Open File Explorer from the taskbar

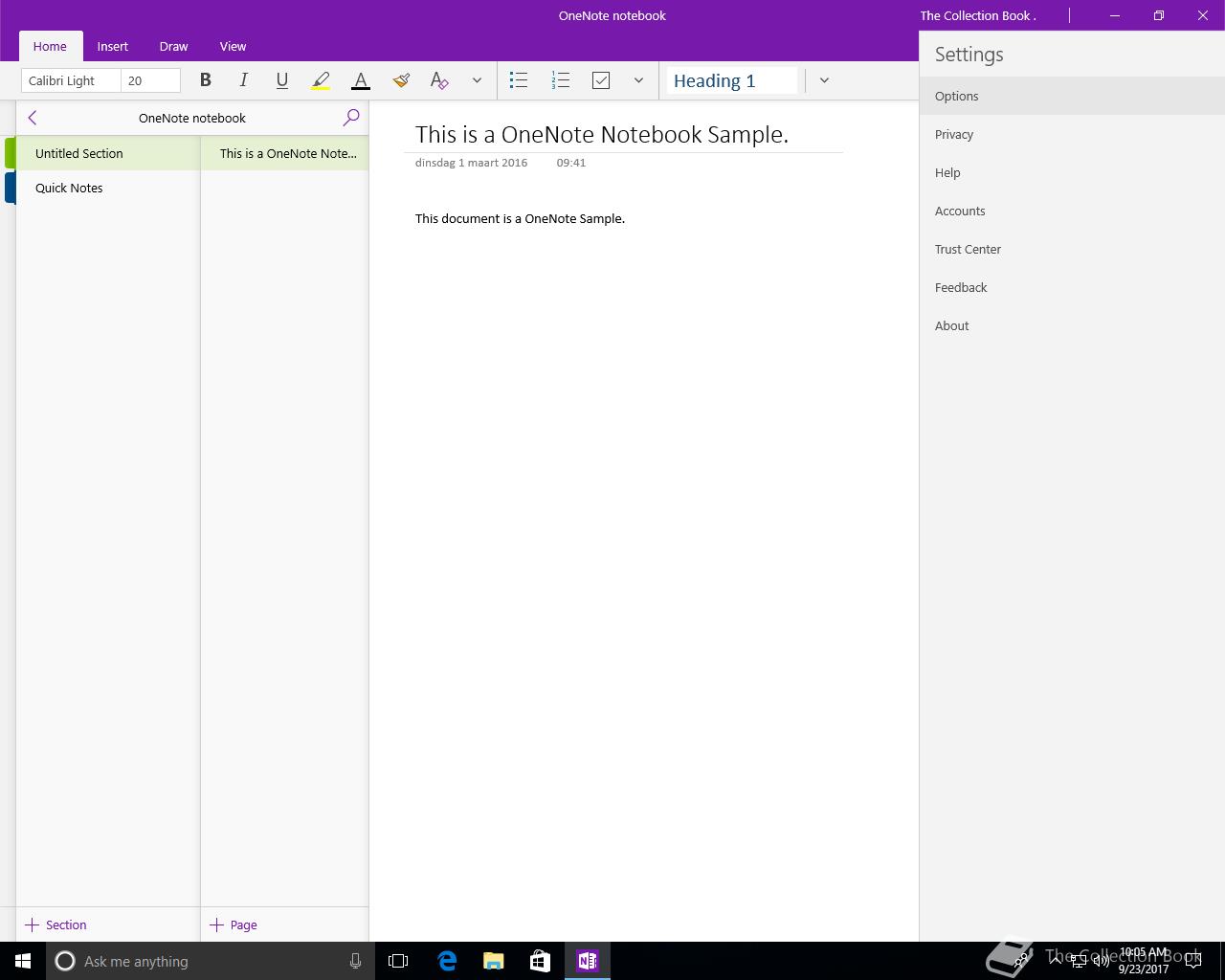point(494,961)
